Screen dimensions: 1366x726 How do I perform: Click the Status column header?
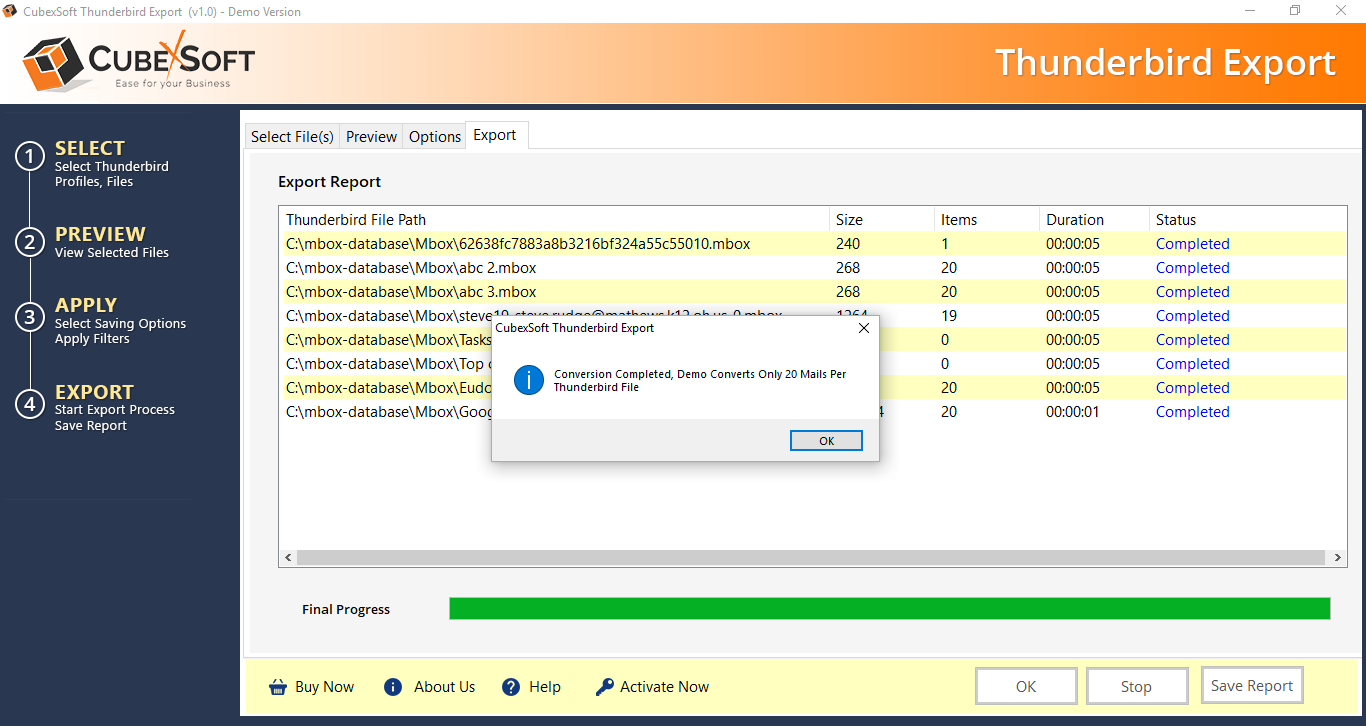pos(1248,220)
